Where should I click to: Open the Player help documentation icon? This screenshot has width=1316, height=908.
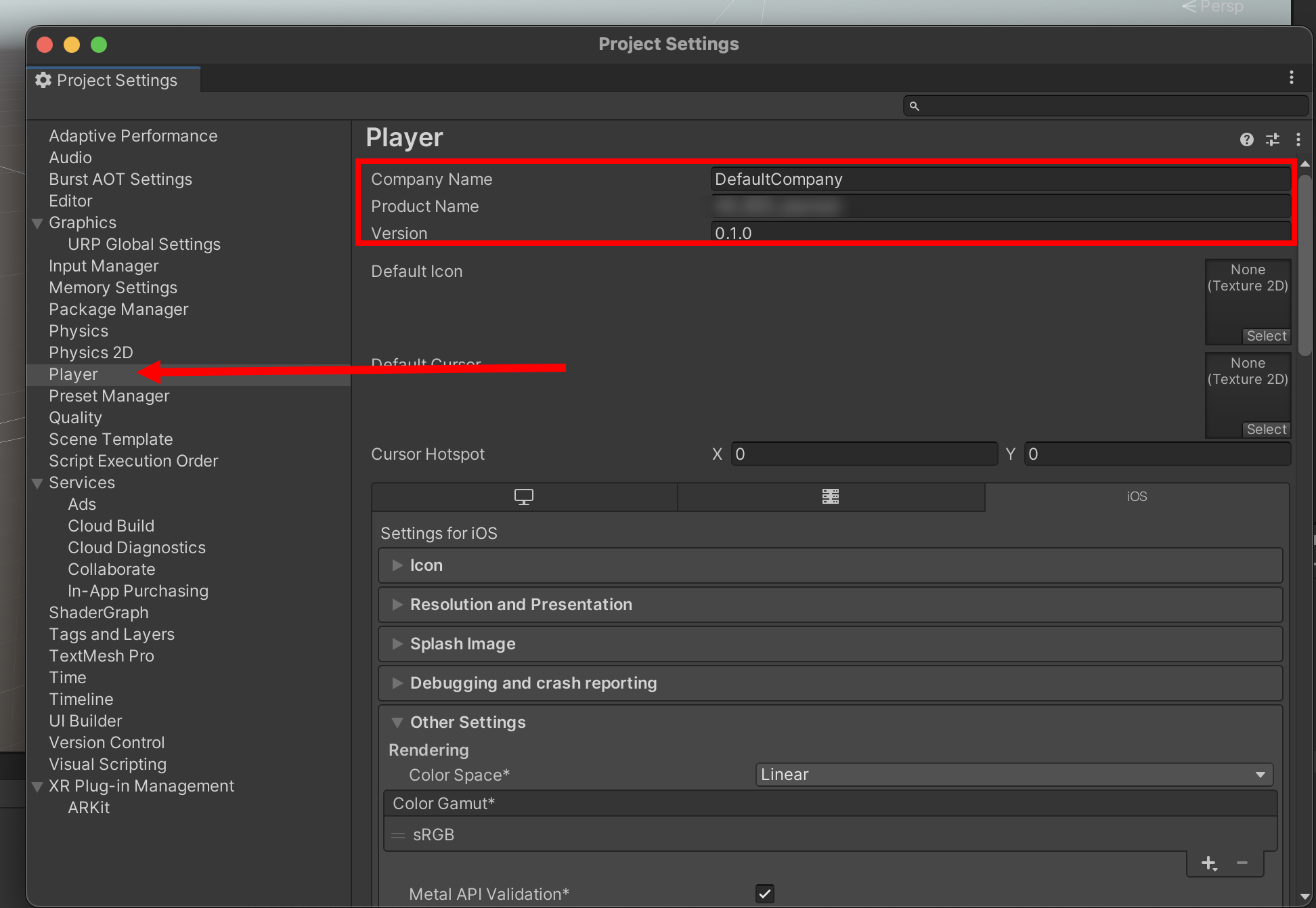(1246, 139)
